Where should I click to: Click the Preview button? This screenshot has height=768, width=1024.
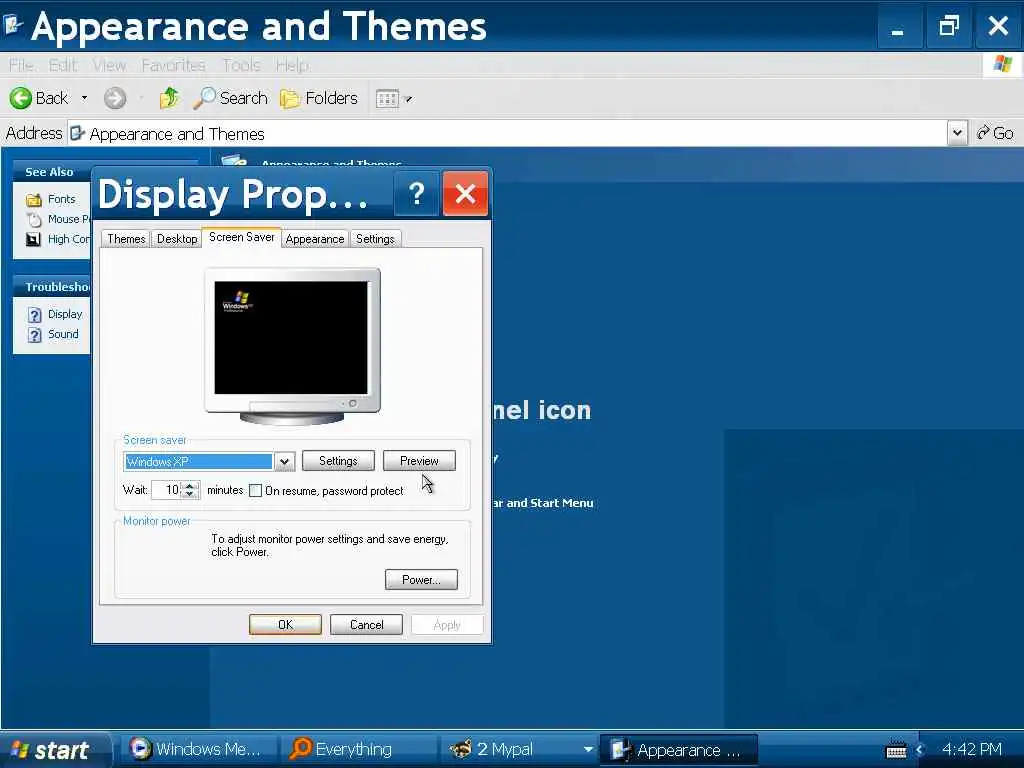click(419, 461)
